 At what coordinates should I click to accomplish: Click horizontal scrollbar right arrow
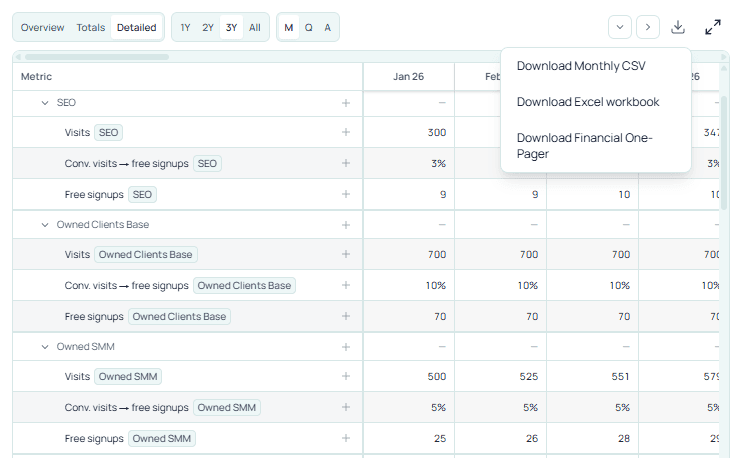(x=724, y=57)
